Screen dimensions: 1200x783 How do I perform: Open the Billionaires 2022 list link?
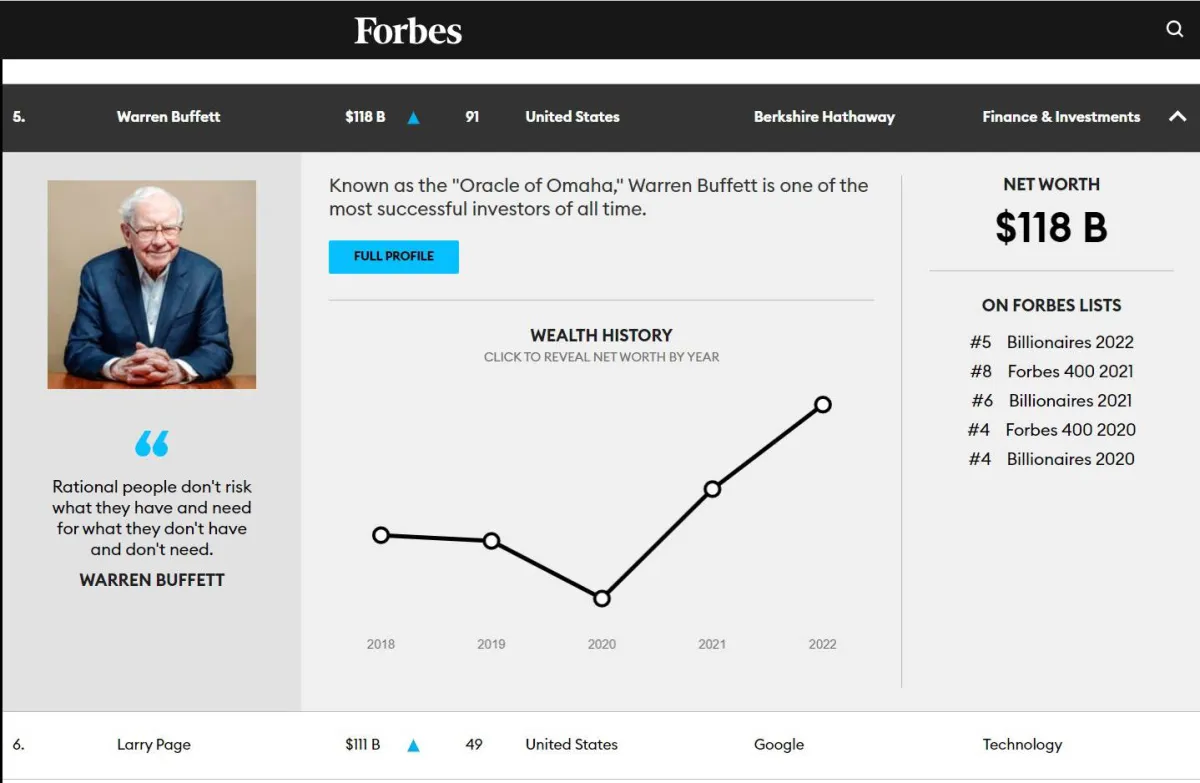pos(1070,342)
